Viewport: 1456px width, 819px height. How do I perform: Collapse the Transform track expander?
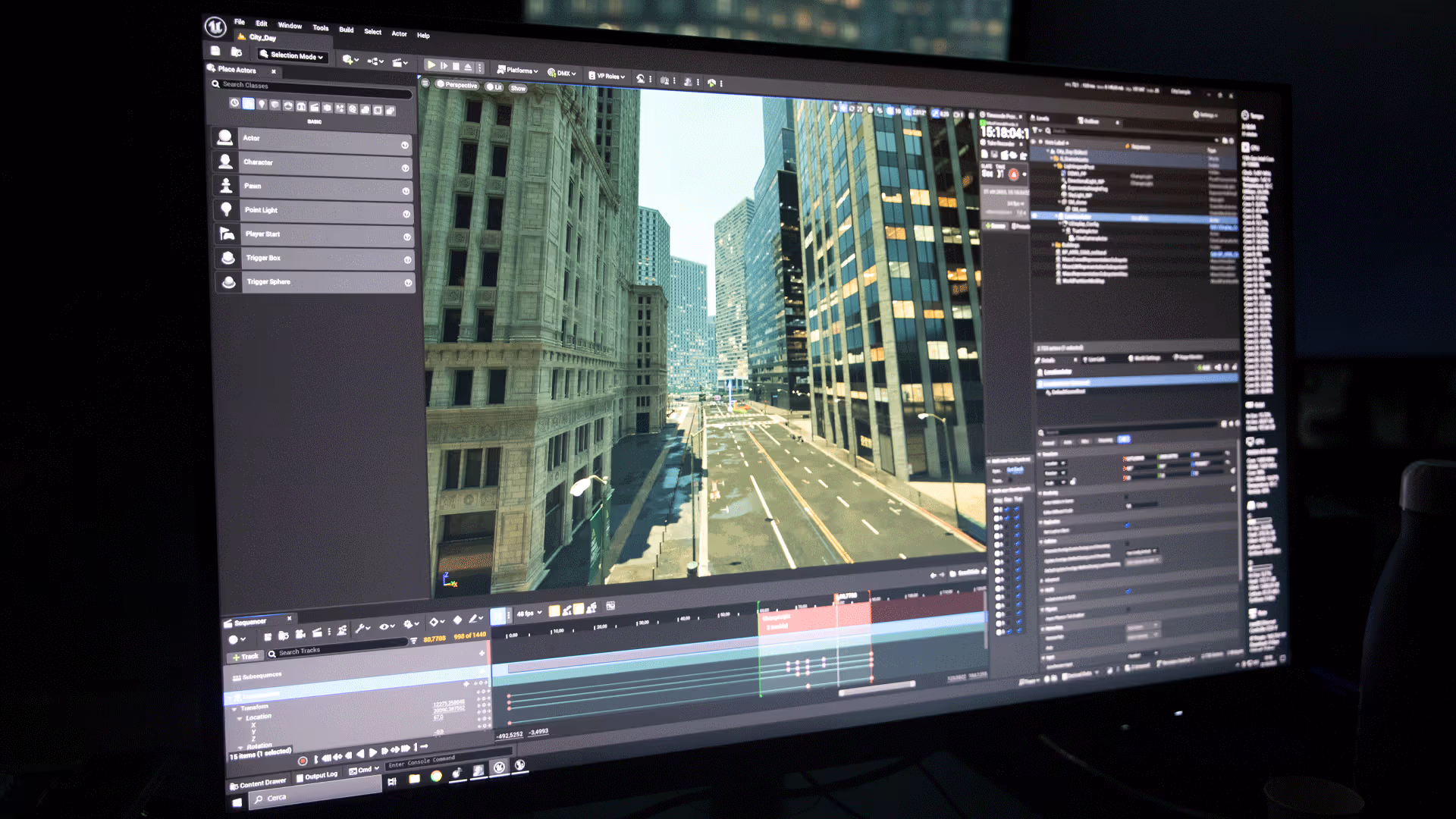[234, 709]
